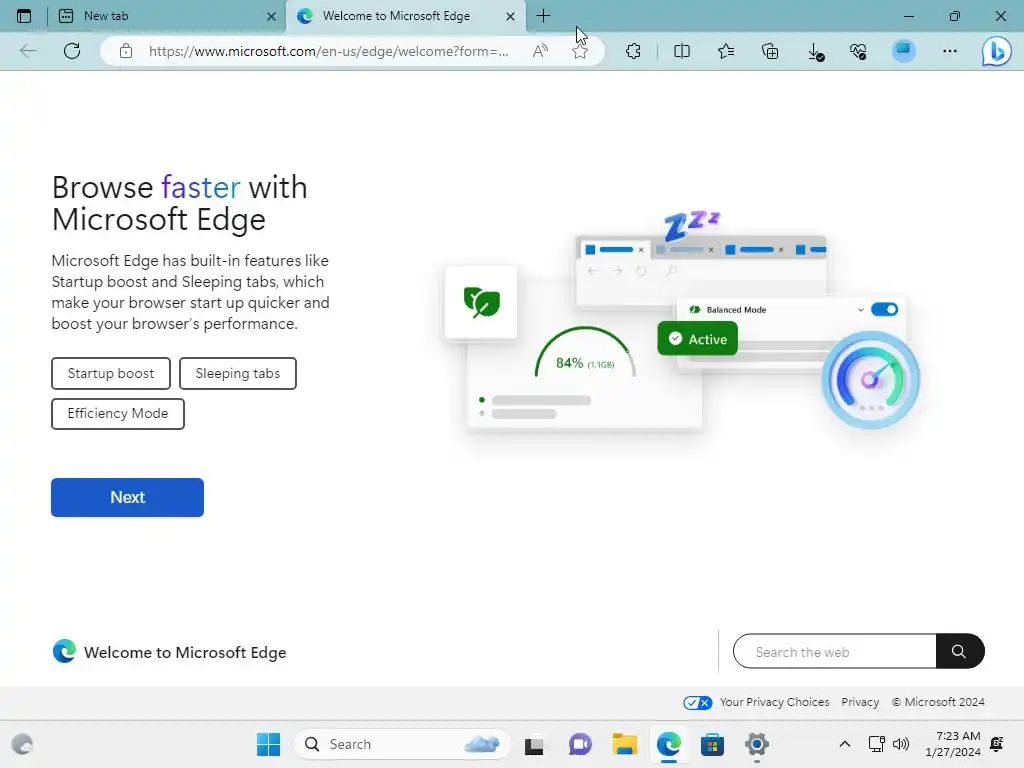Open the profile avatar icon
The image size is (1024, 768).
(x=904, y=51)
